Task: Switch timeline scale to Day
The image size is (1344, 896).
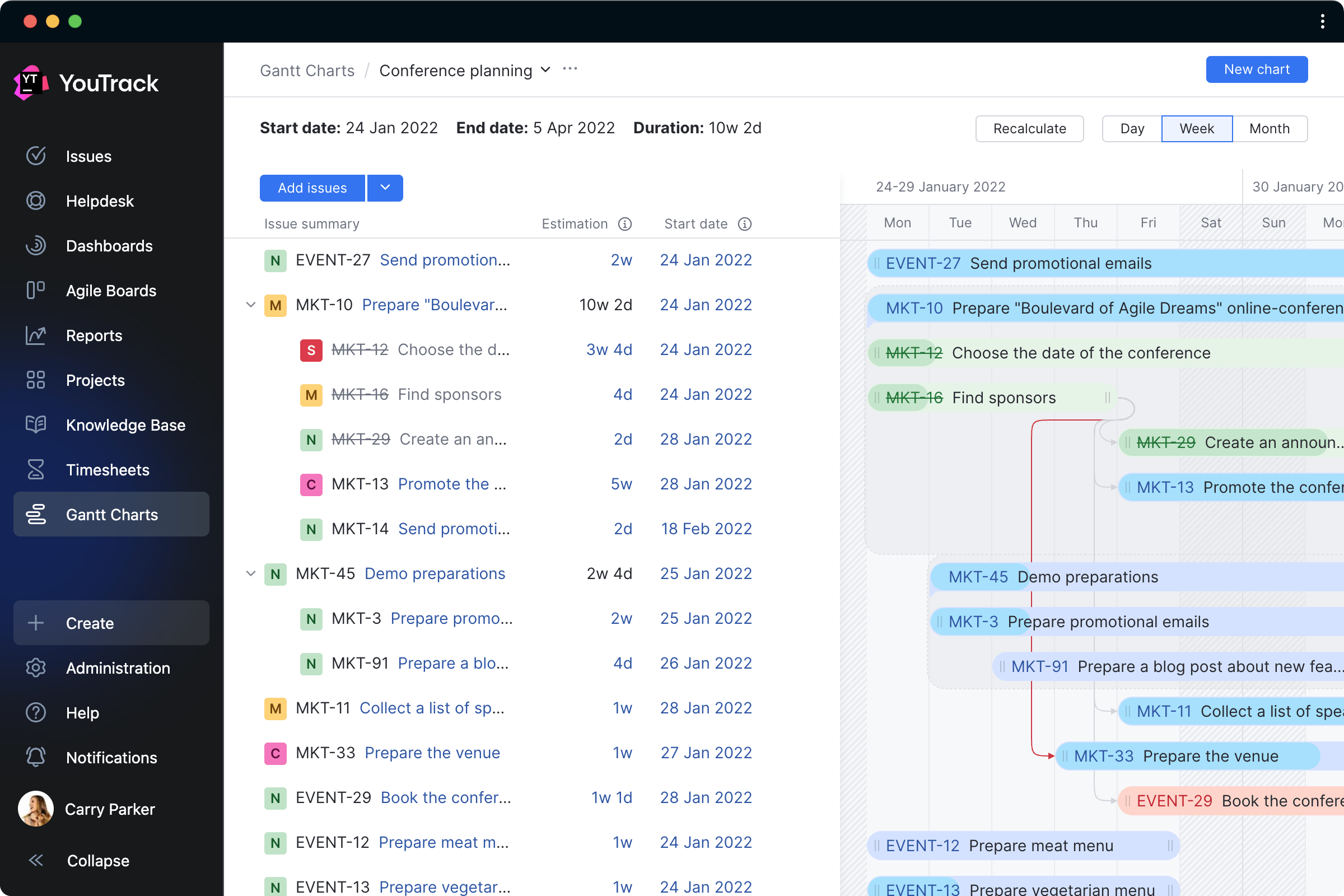Action: click(x=1131, y=129)
